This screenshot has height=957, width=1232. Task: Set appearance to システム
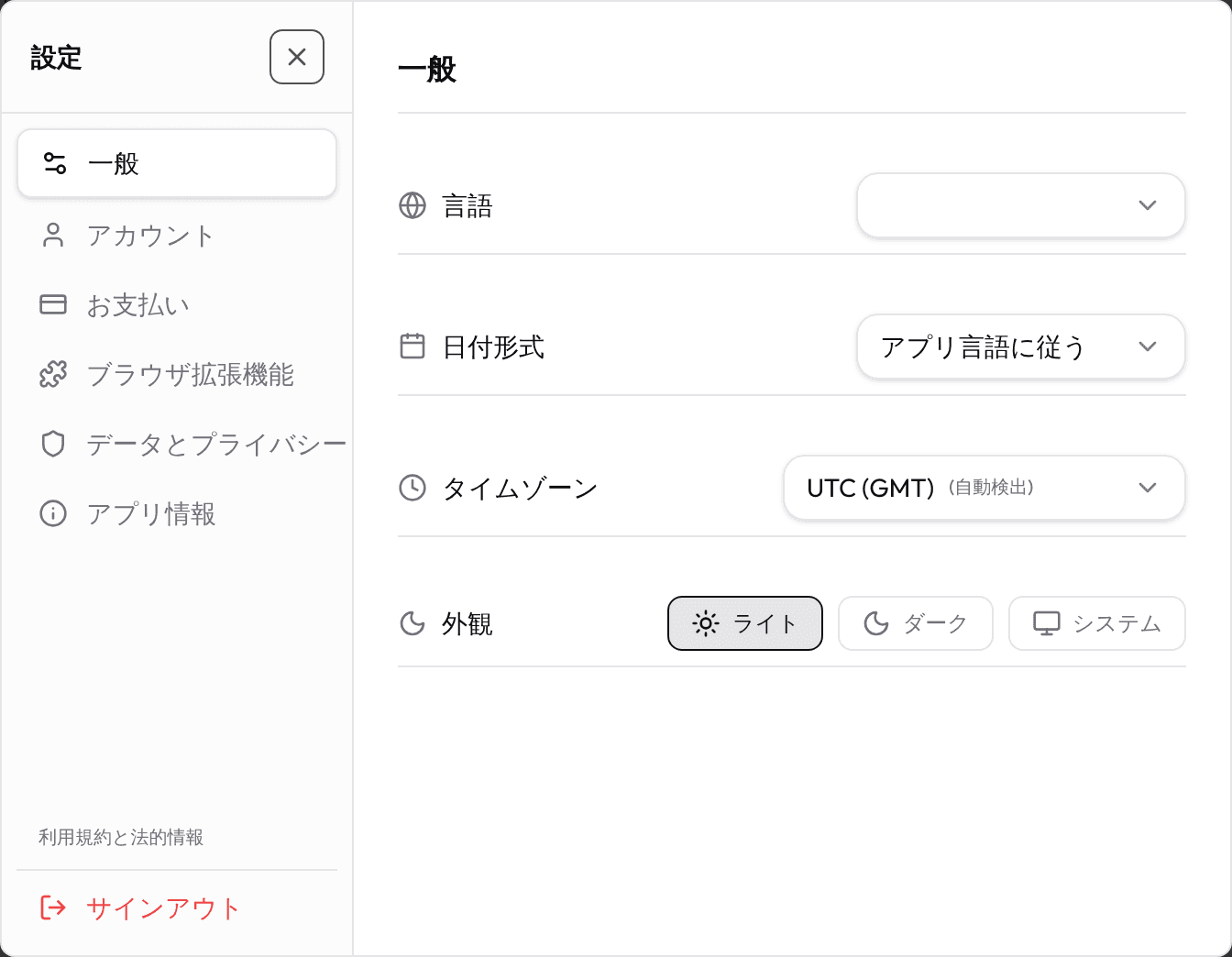[x=1097, y=623]
